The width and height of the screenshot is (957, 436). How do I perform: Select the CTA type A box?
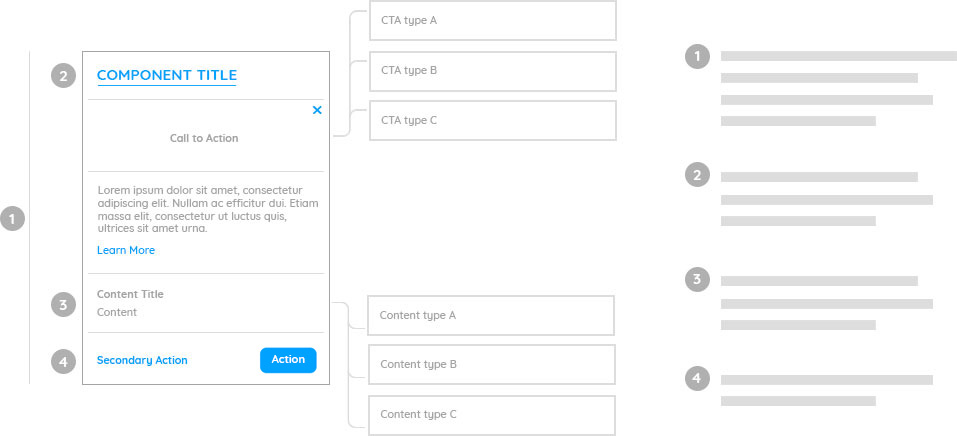coord(493,20)
